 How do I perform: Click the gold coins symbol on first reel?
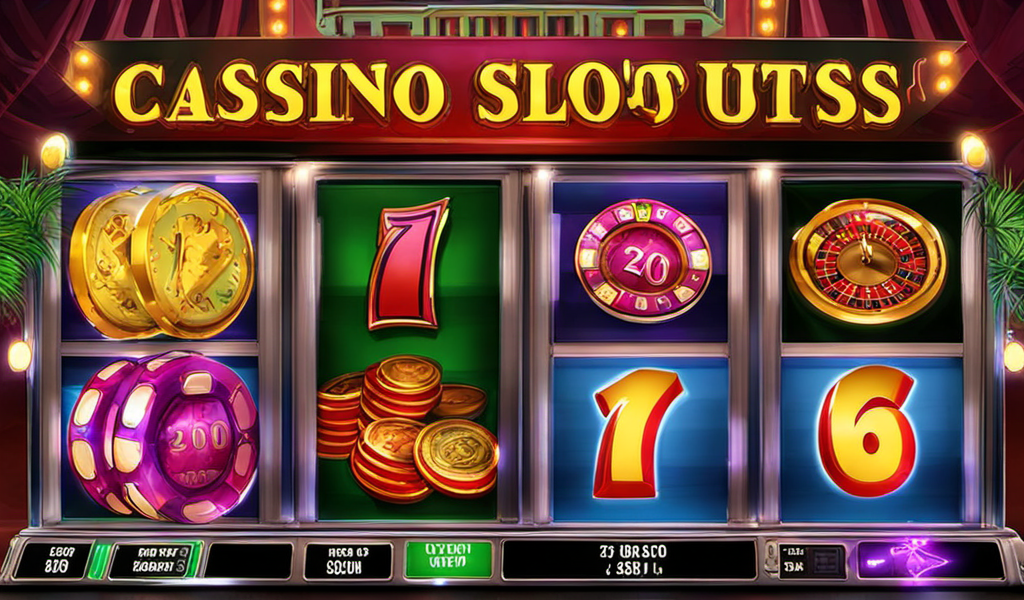pos(161,261)
